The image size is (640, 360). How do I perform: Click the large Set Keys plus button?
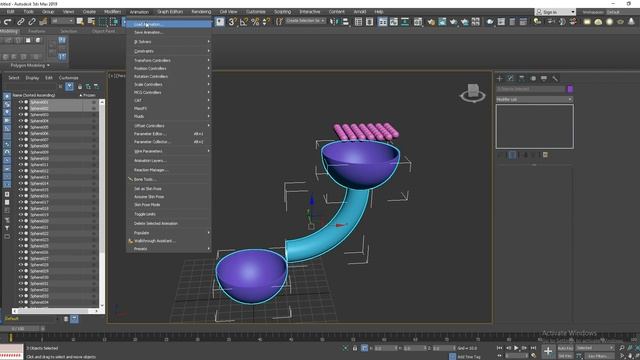[x=548, y=351]
